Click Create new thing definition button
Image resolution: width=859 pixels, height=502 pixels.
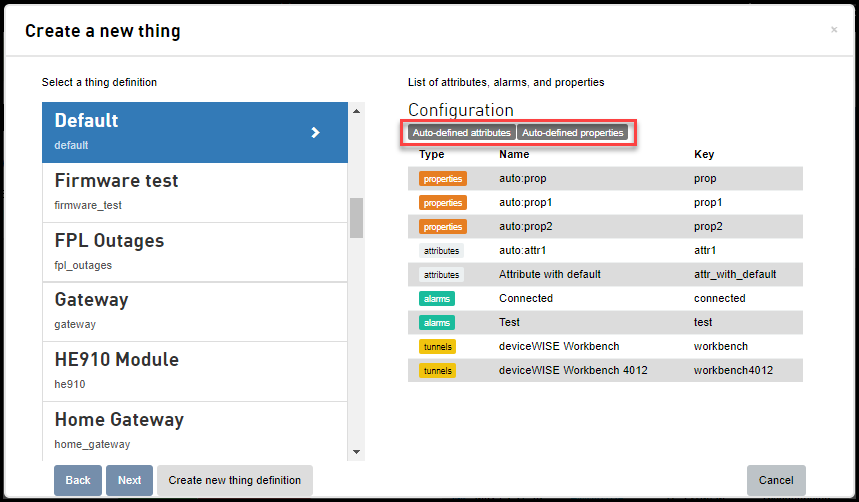tap(234, 480)
